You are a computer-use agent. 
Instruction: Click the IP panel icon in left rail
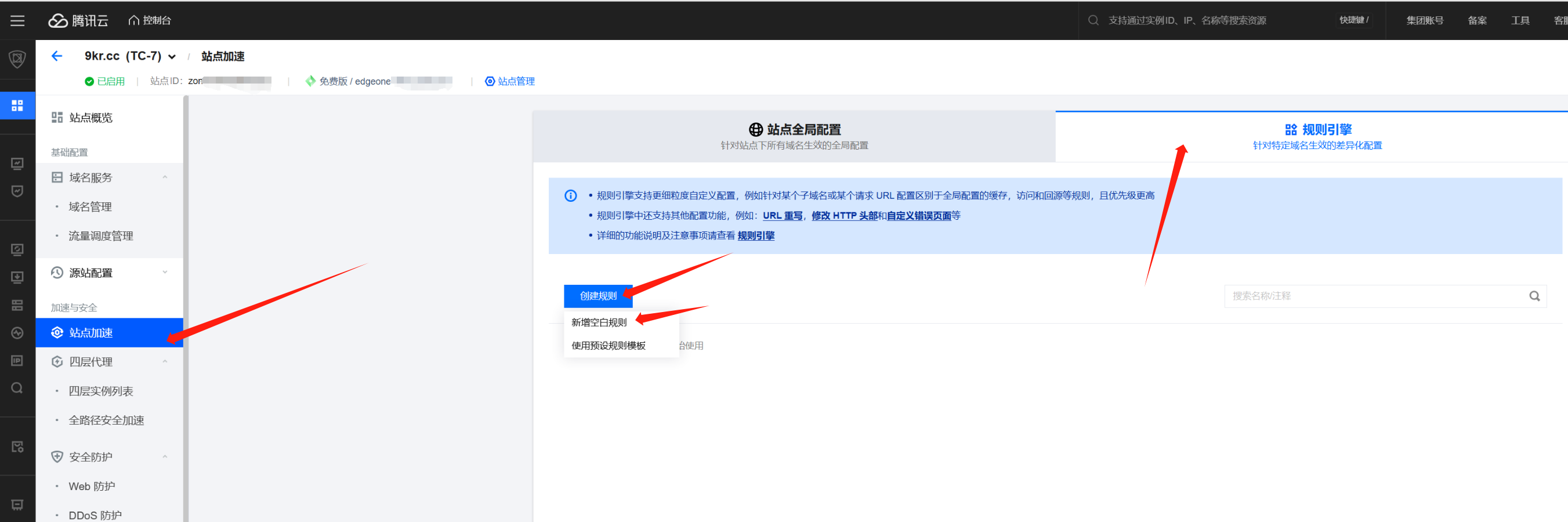click(17, 361)
